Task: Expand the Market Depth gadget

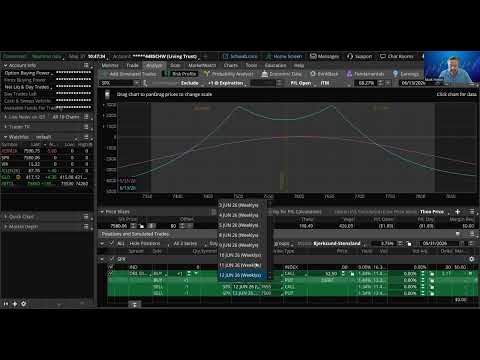Action: pyautogui.click(x=6, y=227)
